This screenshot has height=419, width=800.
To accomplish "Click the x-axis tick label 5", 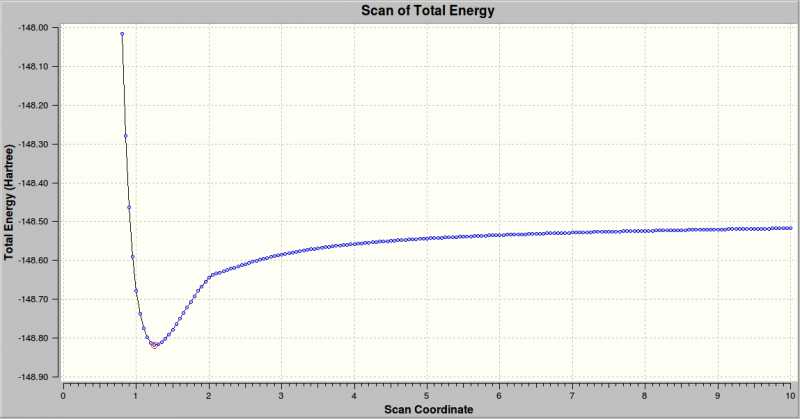I will click(427, 396).
